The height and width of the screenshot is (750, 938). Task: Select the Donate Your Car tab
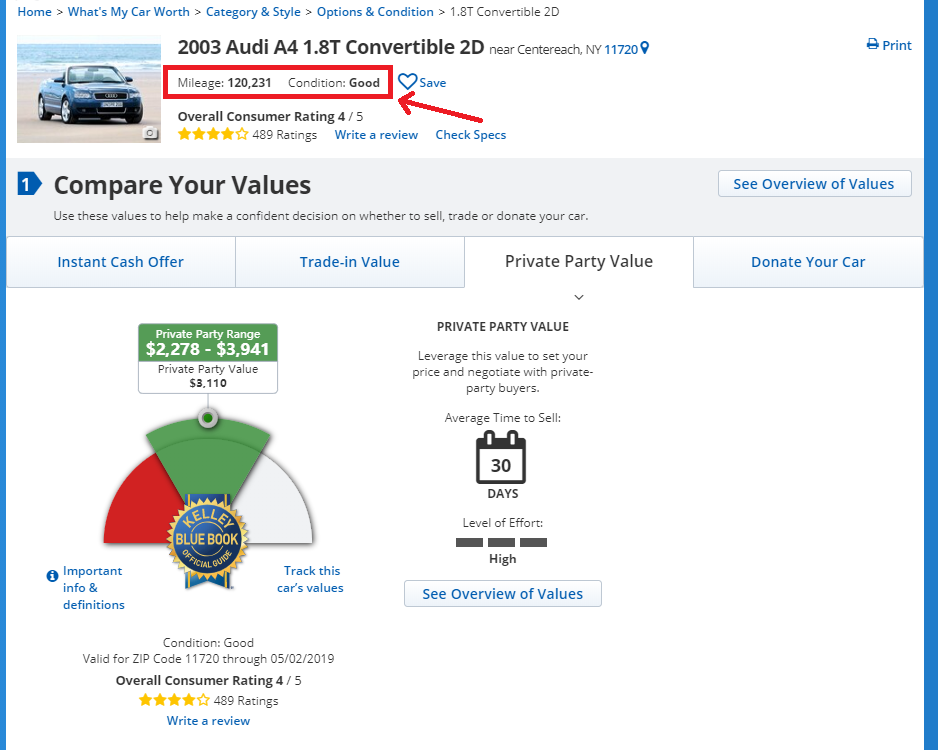[808, 262]
